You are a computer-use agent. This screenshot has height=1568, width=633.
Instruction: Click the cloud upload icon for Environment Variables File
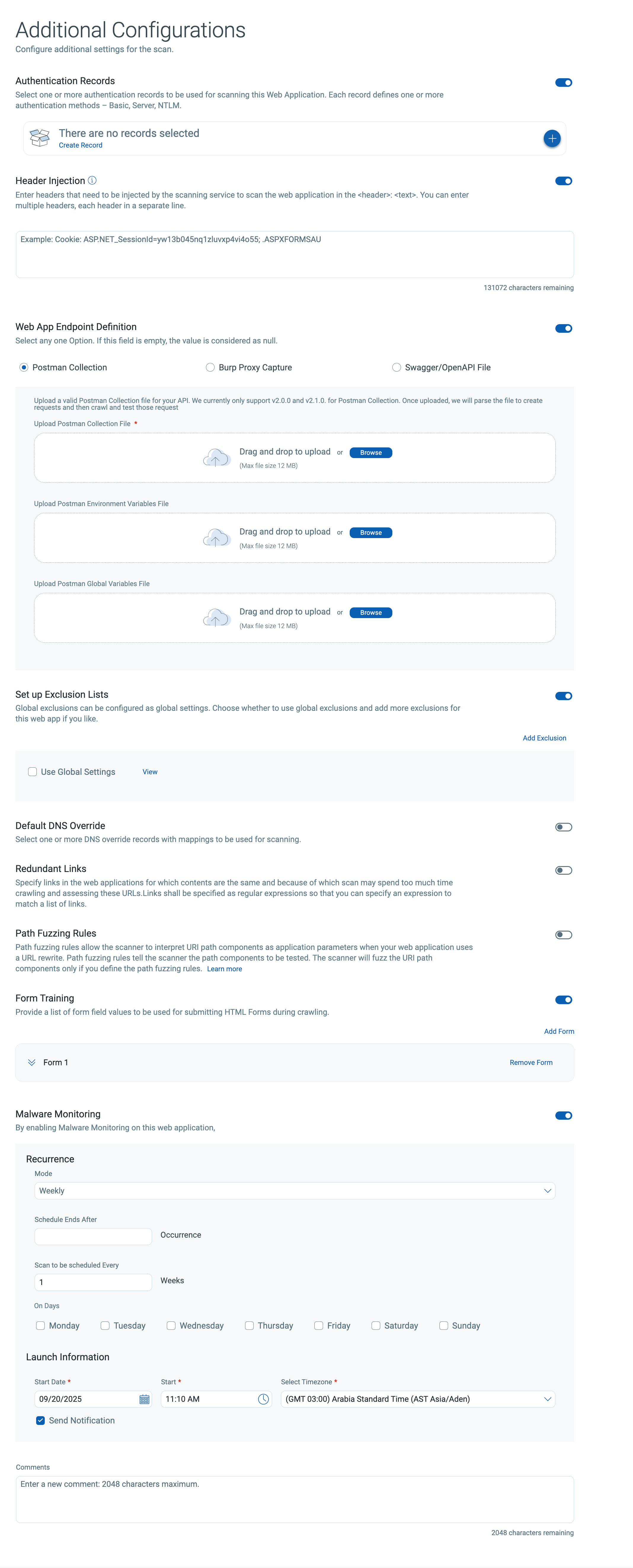216,538
